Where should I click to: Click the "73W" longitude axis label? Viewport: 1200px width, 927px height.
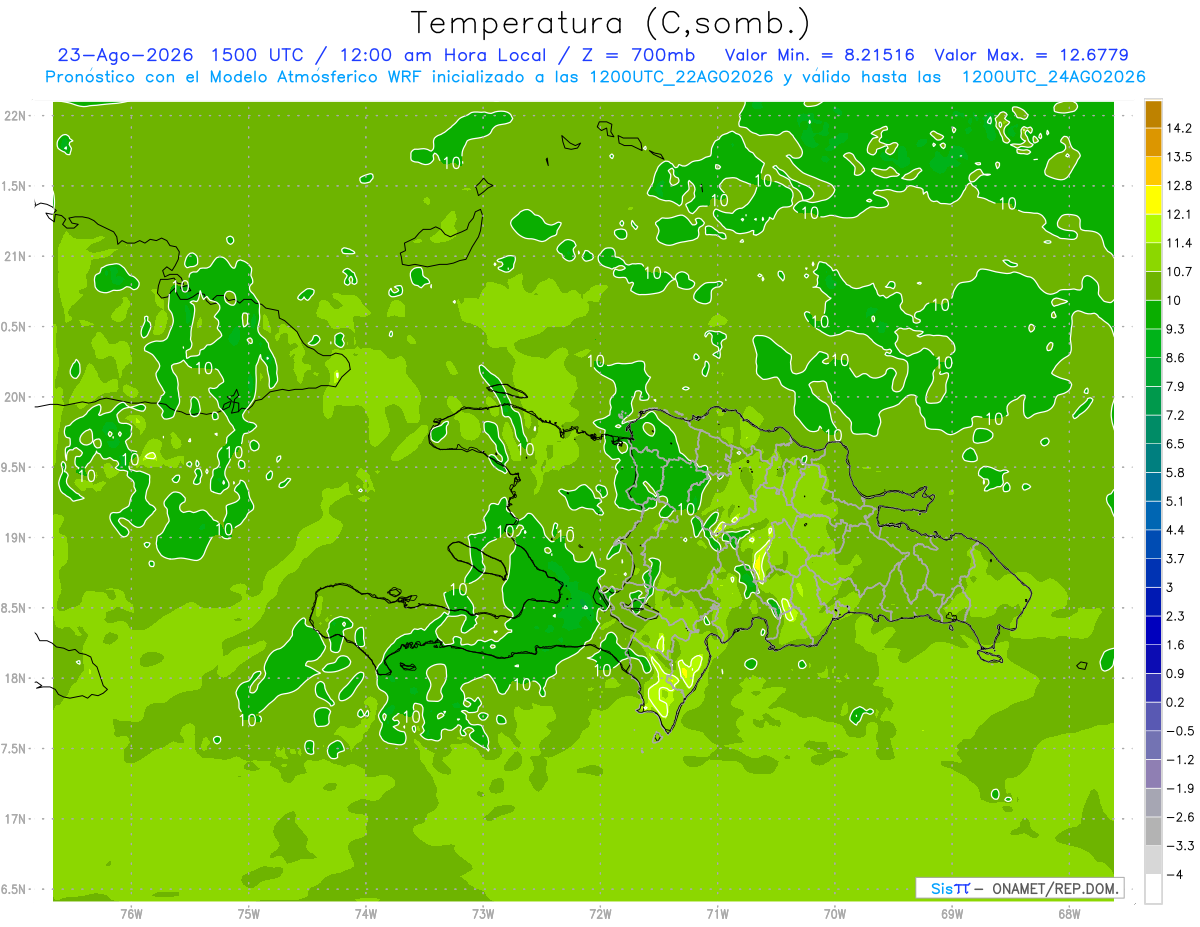point(483,913)
